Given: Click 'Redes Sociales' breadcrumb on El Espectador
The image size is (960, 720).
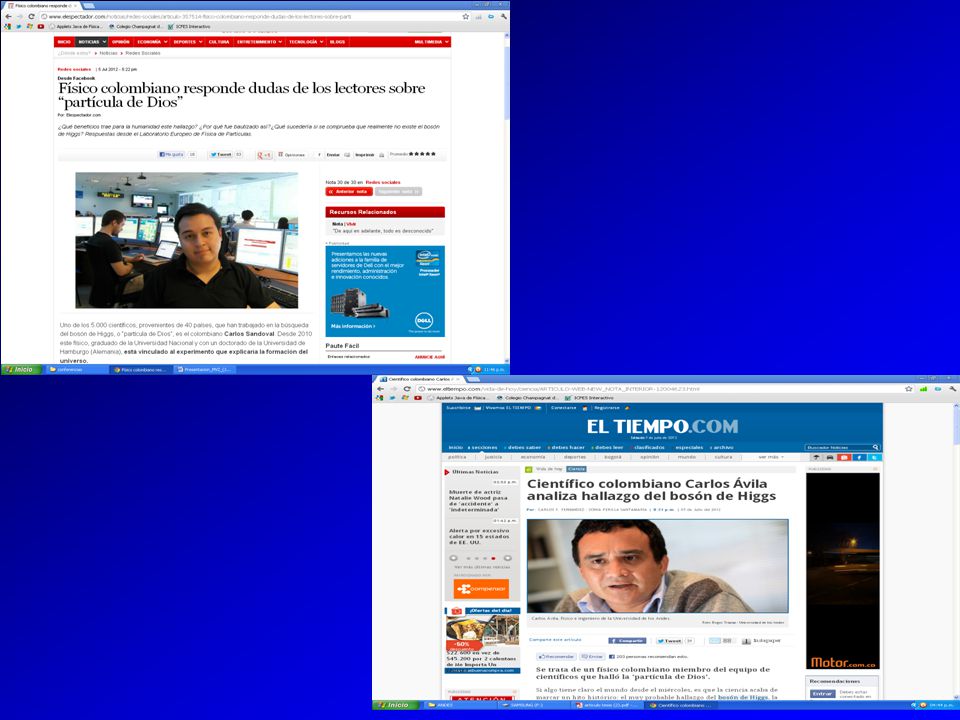Looking at the screenshot, I should pyautogui.click(x=143, y=53).
